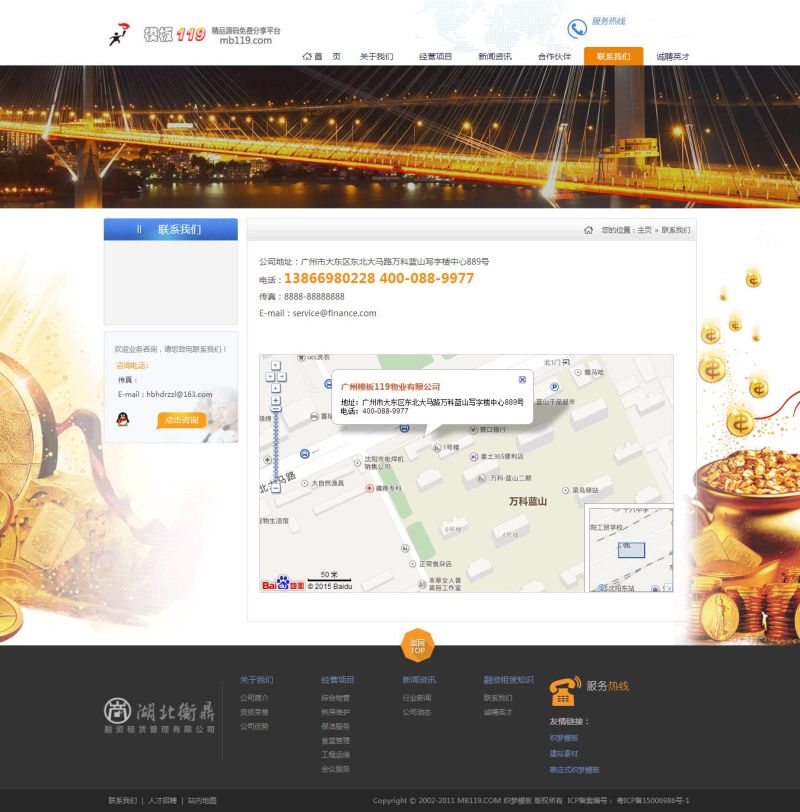This screenshot has height=812, width=800.
Task: Click the map zoom level slider track
Action: [276, 445]
